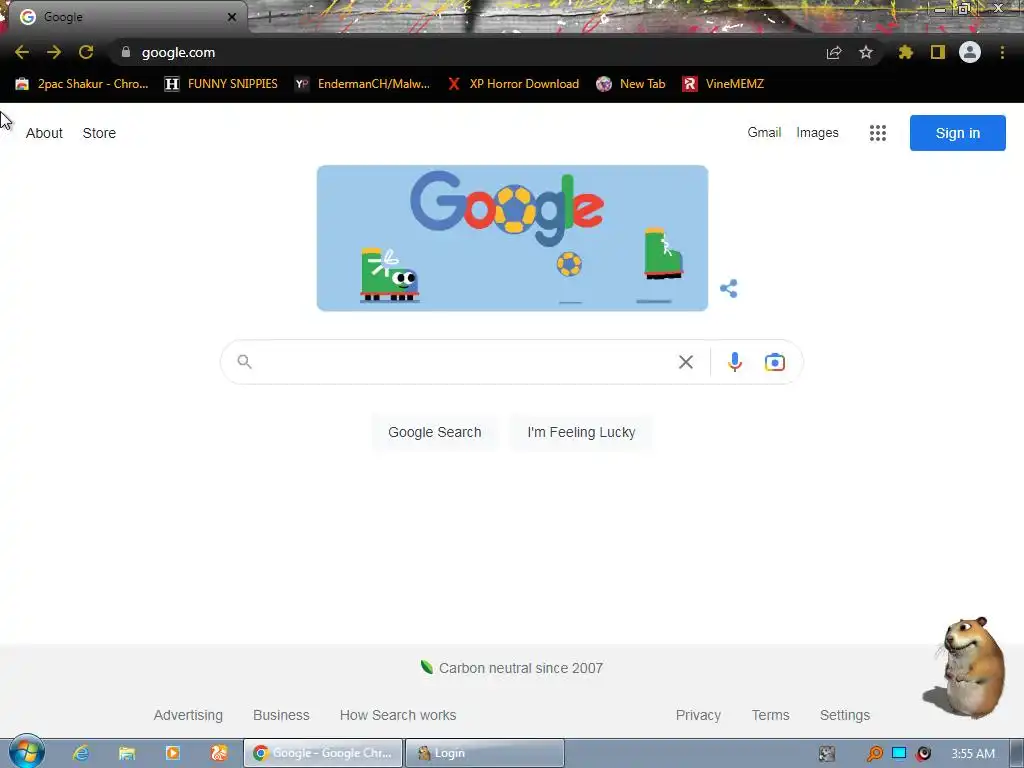Open the Business footer link

coord(281,715)
